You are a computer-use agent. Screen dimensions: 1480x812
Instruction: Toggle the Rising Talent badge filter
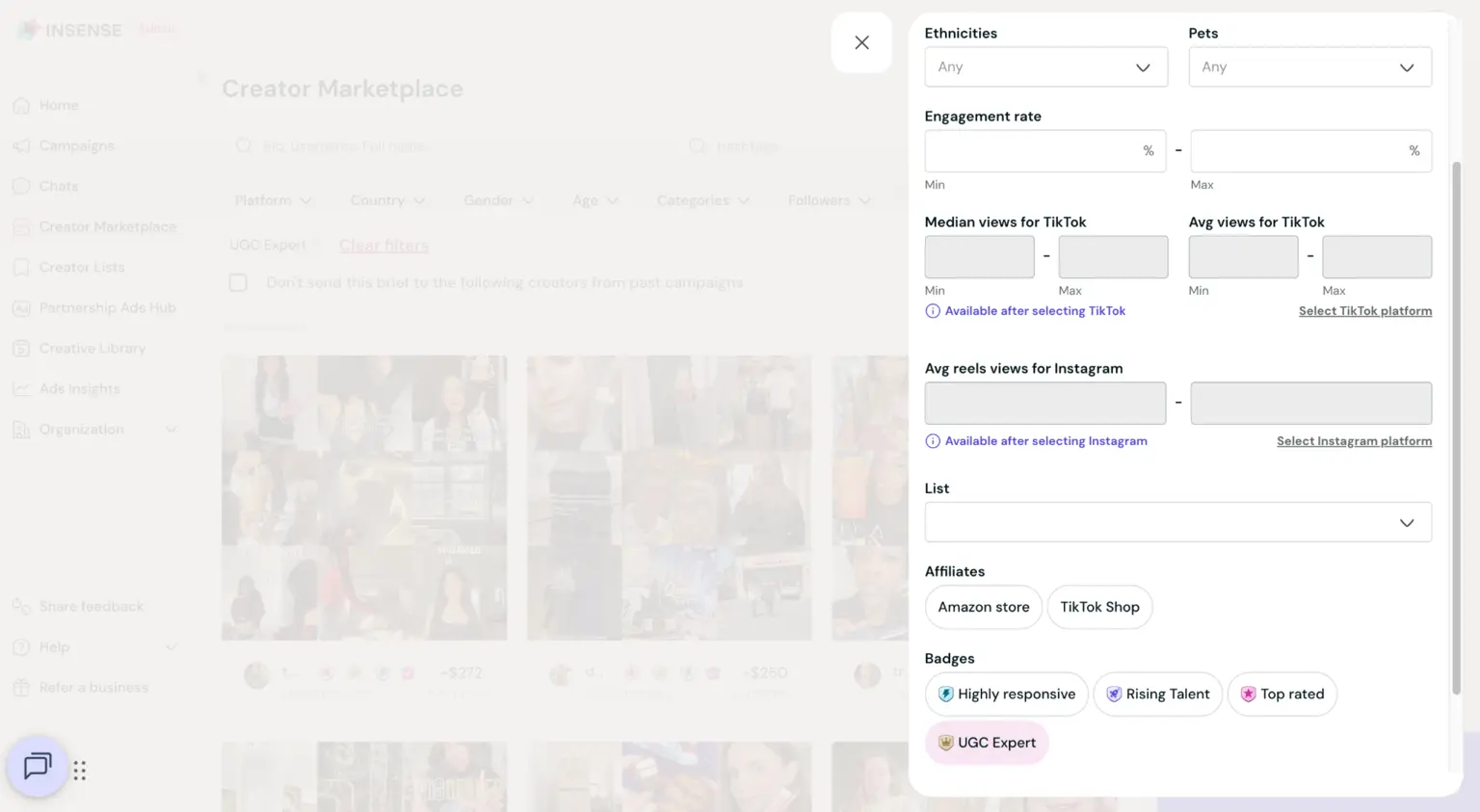coord(1157,694)
